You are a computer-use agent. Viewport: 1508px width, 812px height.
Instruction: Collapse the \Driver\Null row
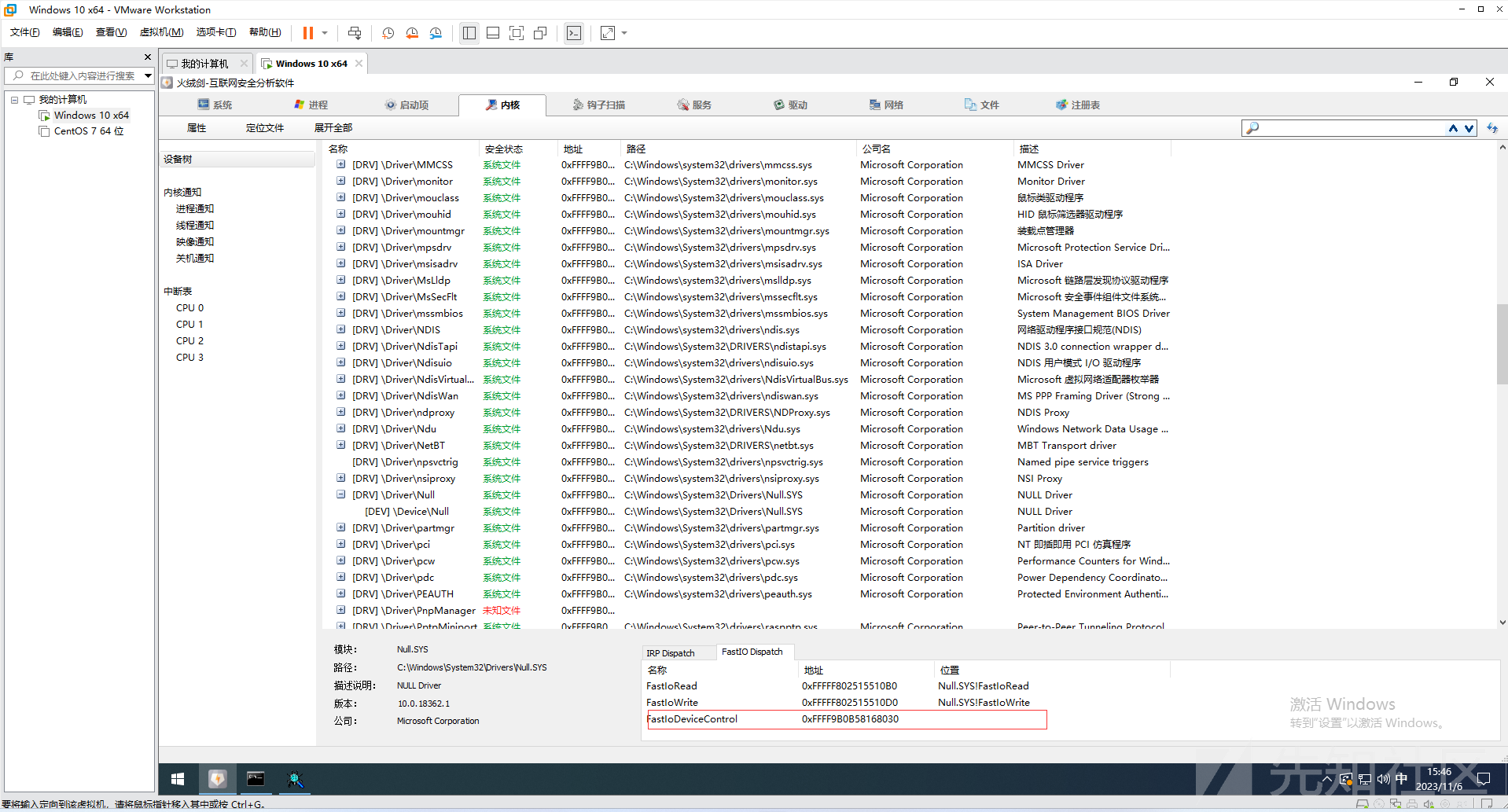[341, 494]
